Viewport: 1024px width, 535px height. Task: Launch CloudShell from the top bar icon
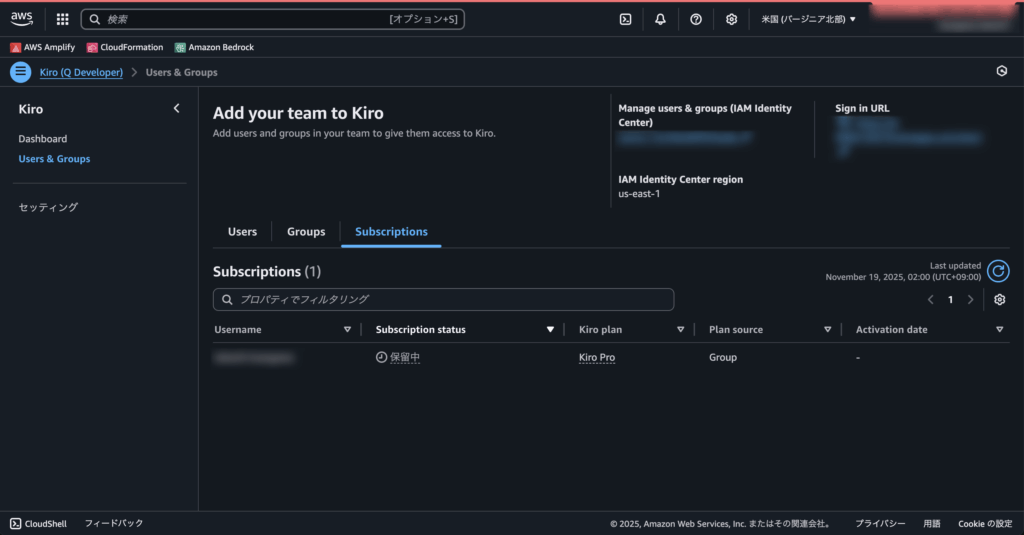click(x=625, y=19)
